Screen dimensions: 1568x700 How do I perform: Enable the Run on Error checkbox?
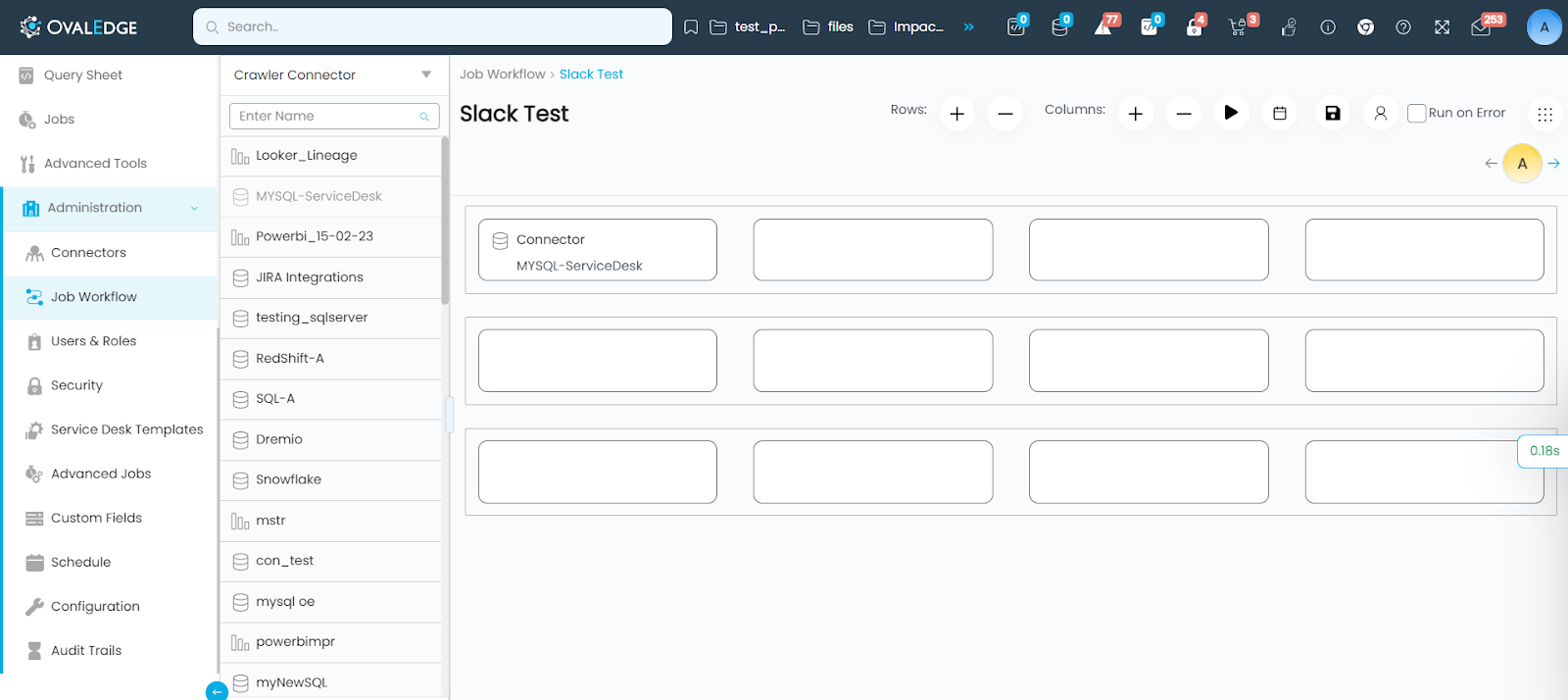[x=1416, y=113]
